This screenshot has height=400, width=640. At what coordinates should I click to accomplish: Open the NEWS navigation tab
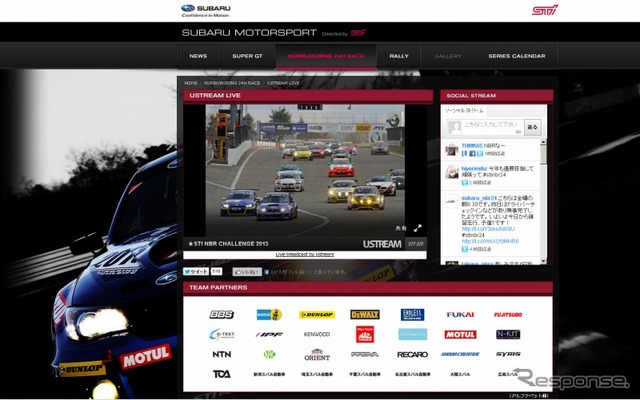pos(198,56)
